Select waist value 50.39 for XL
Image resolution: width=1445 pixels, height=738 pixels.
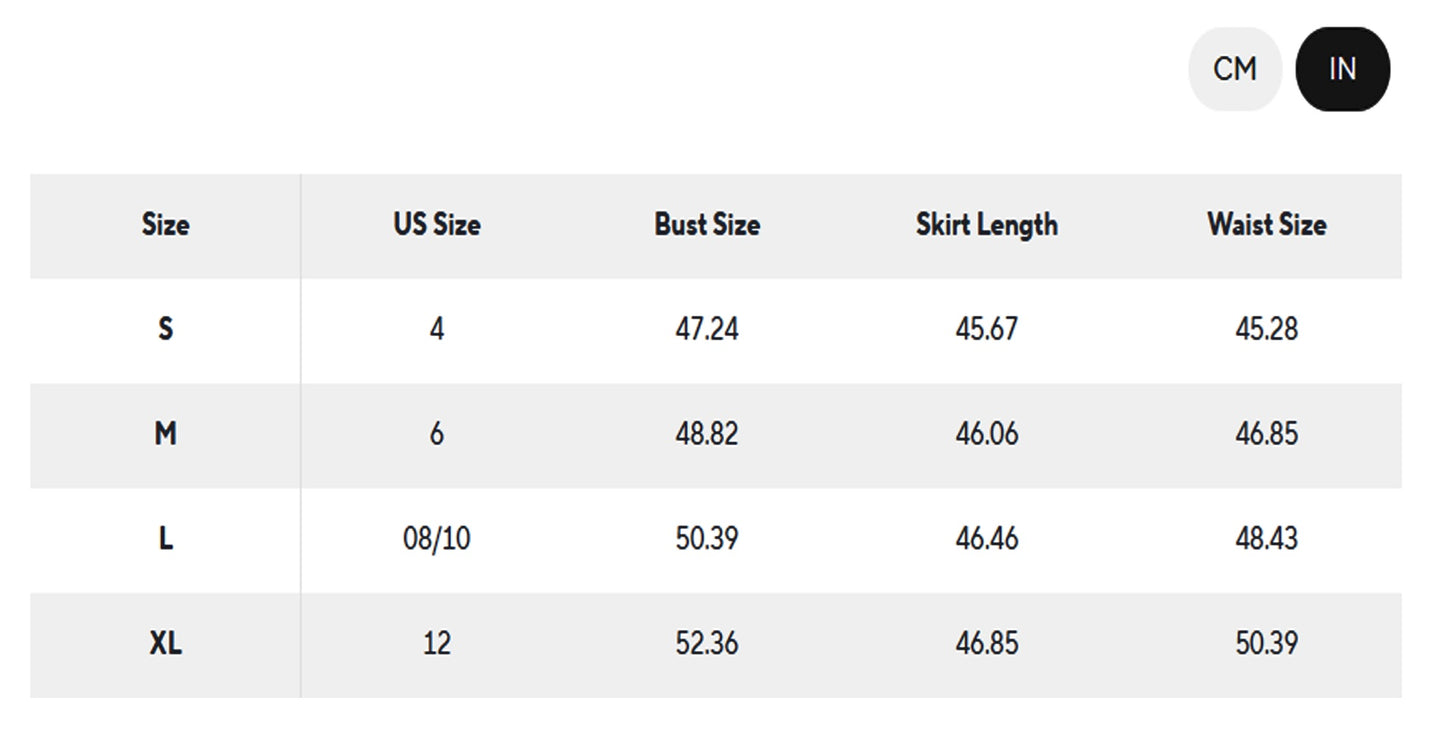tap(1267, 644)
